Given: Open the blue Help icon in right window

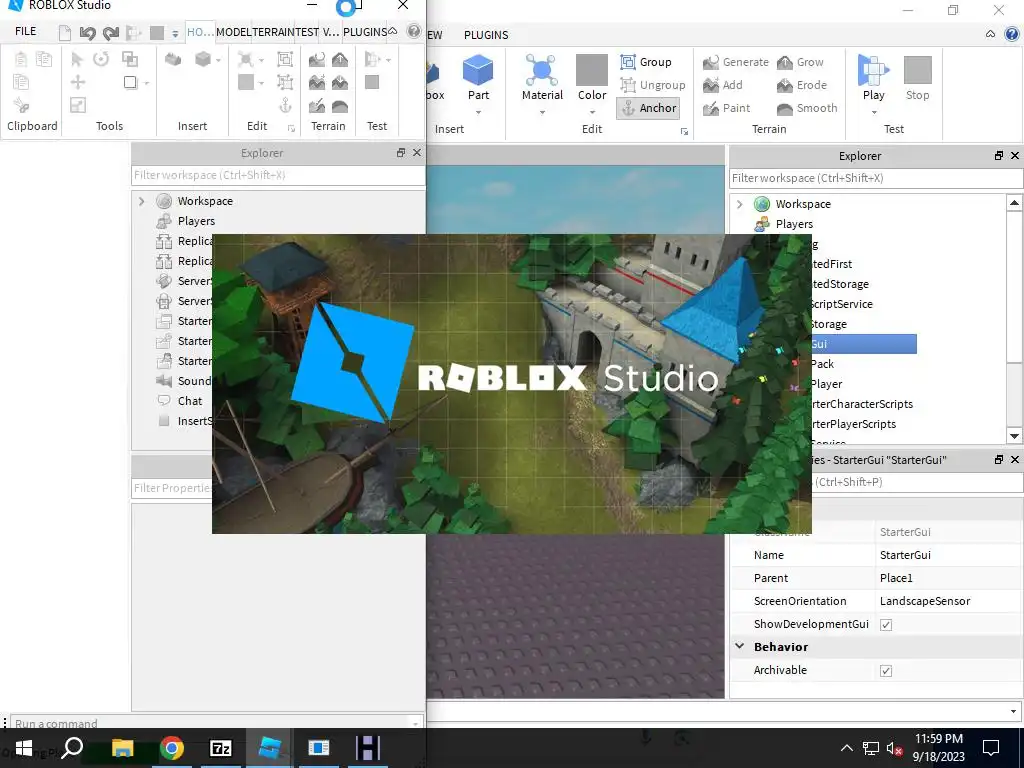Looking at the screenshot, I should click(1012, 34).
